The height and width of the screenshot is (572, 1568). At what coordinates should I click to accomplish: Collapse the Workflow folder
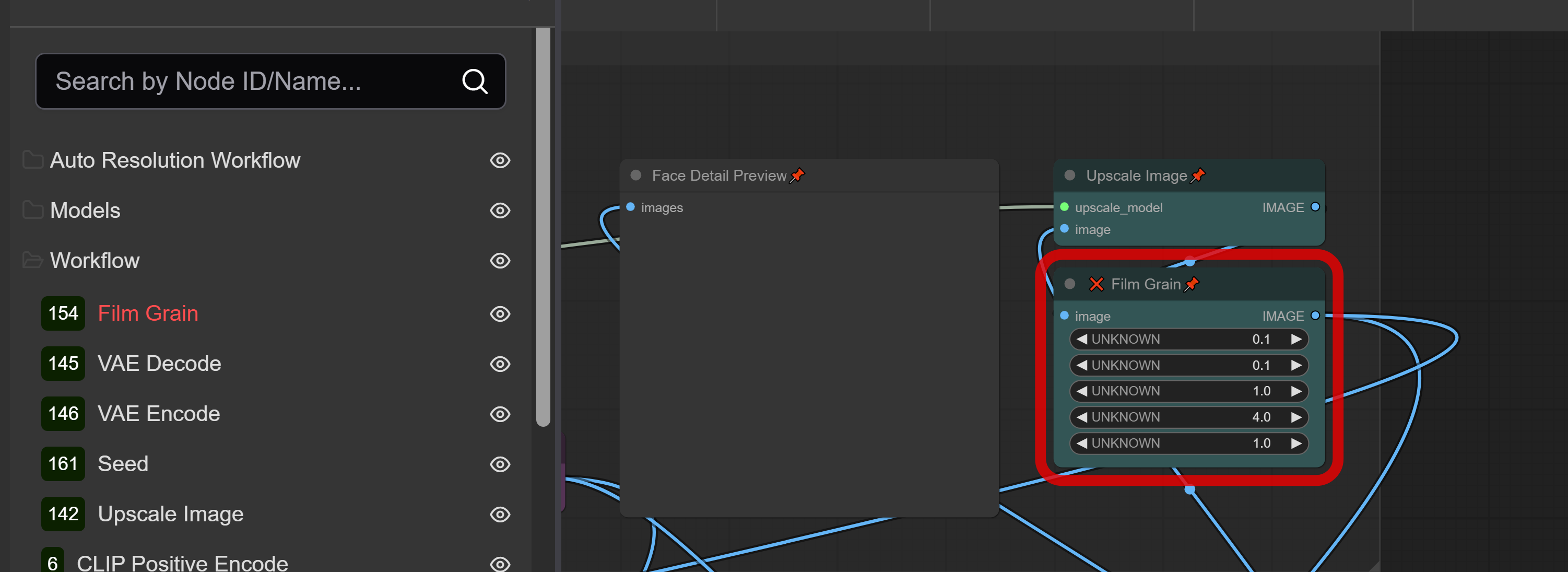(33, 260)
